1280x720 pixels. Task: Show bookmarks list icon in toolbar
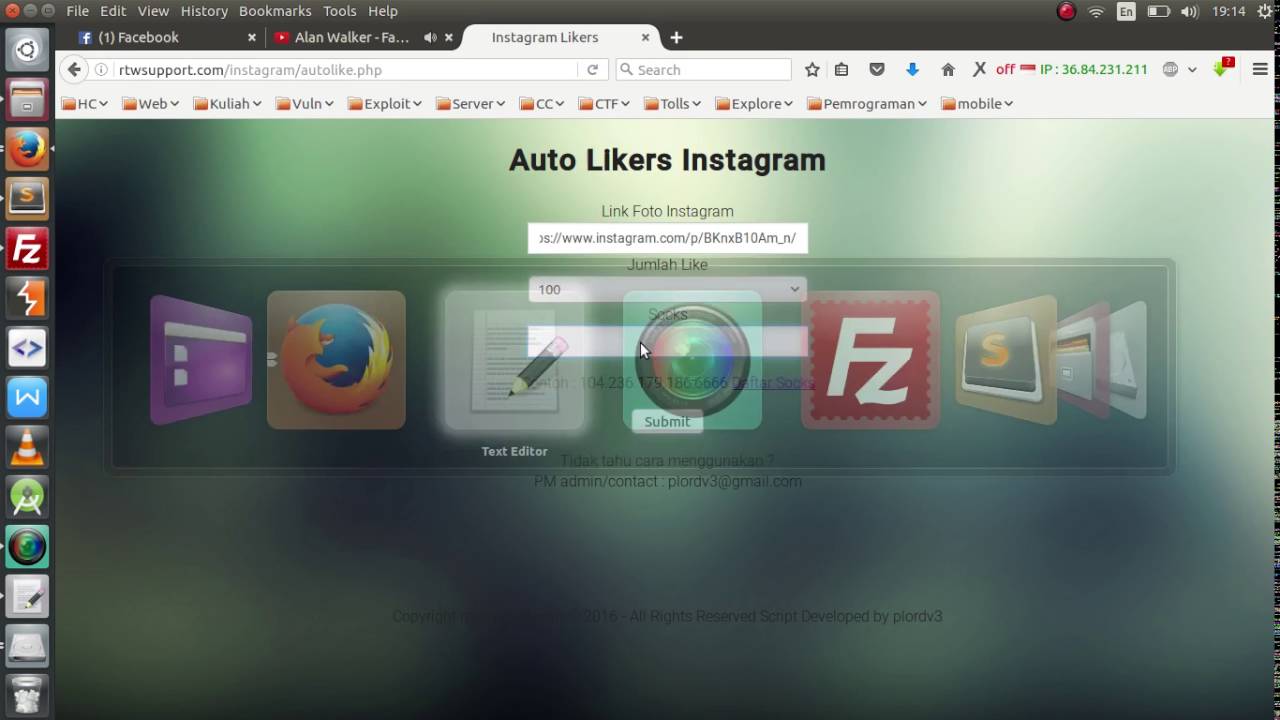[x=842, y=70]
